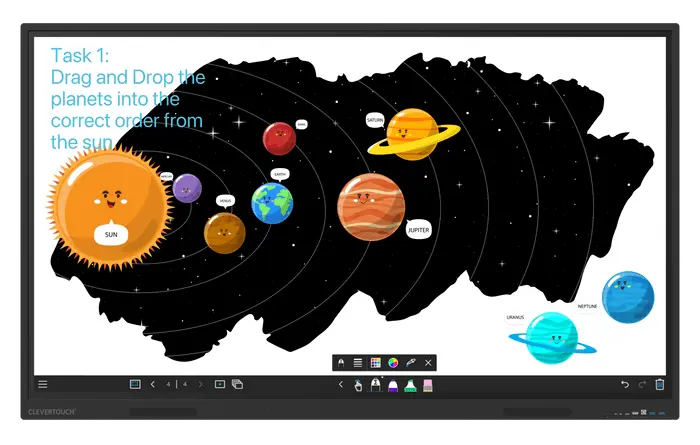Go to the previous page arrow
This screenshot has width=700, height=445.
153,384
